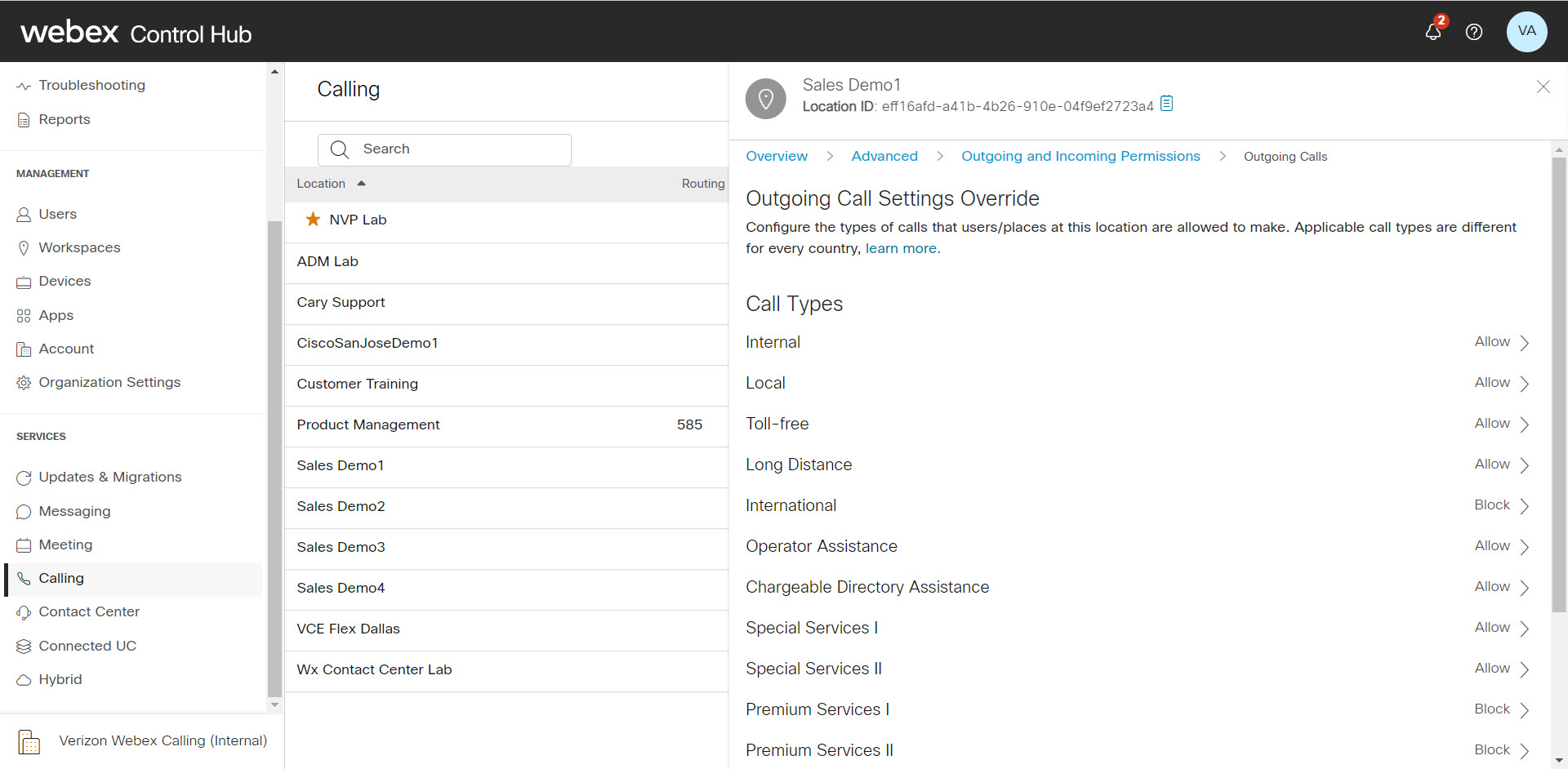
Task: Click the NVP Lab star icon
Action: coord(312,220)
